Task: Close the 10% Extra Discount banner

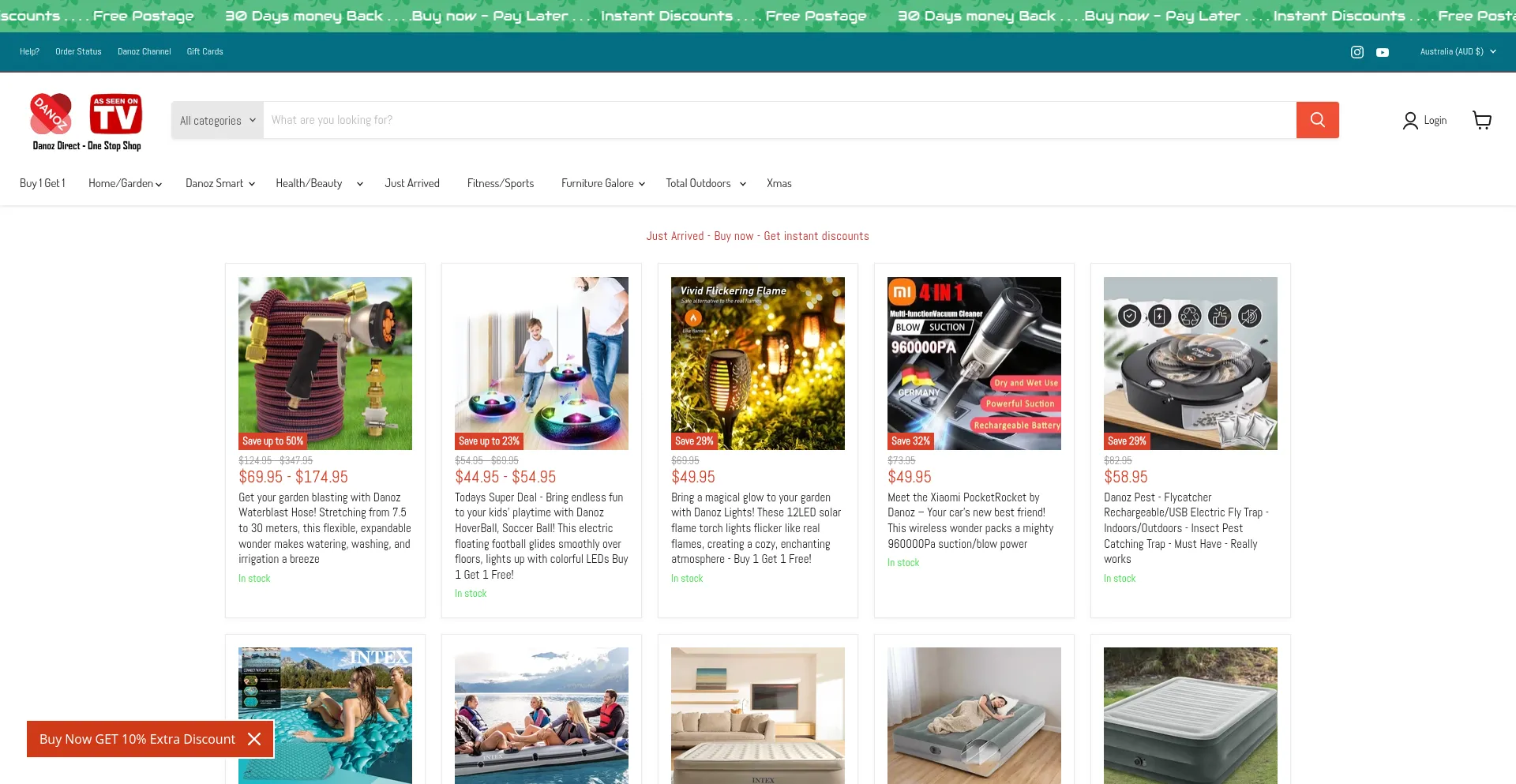Action: click(254, 739)
